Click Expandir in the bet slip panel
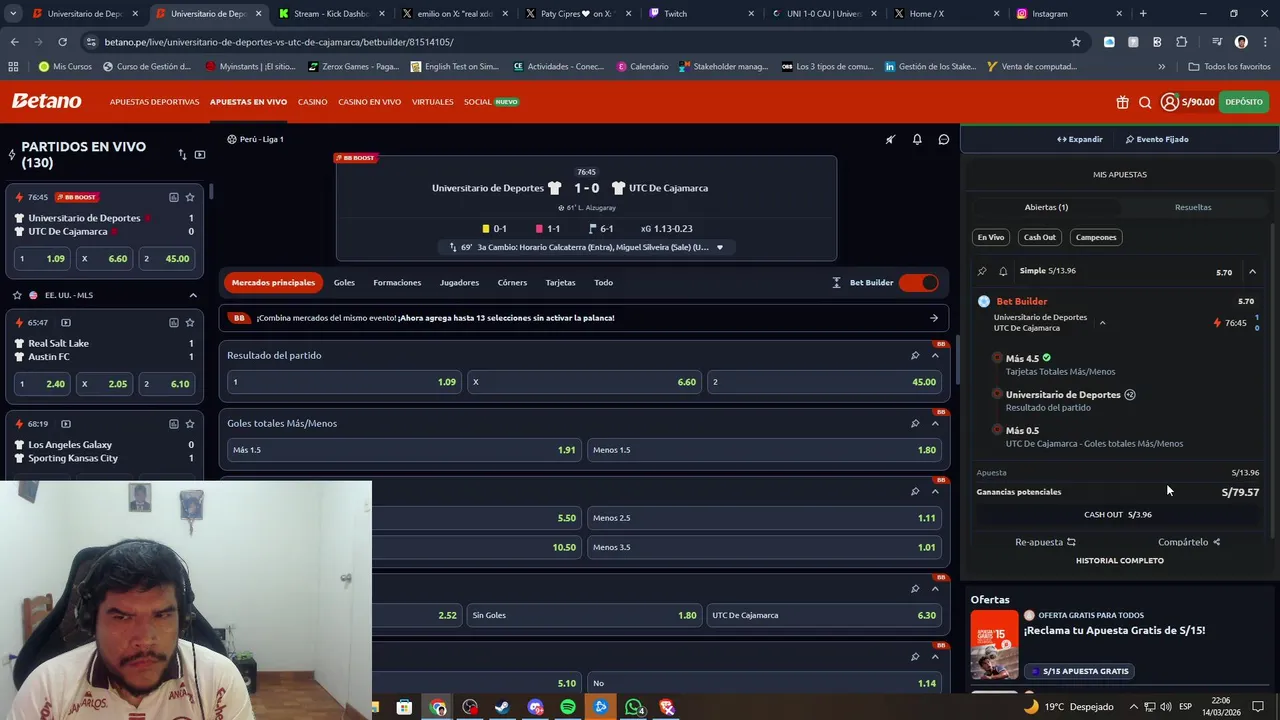 click(1079, 140)
